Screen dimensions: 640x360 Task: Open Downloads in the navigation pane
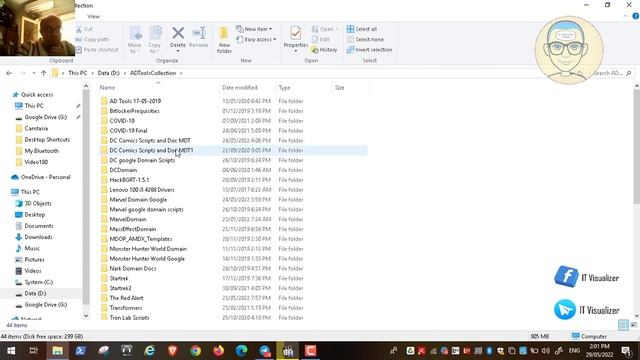38,237
